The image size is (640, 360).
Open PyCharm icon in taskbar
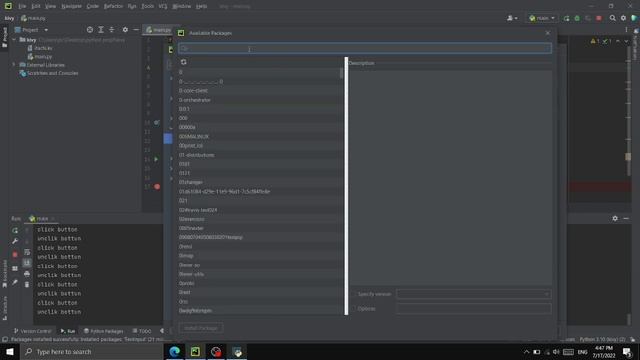[196, 351]
